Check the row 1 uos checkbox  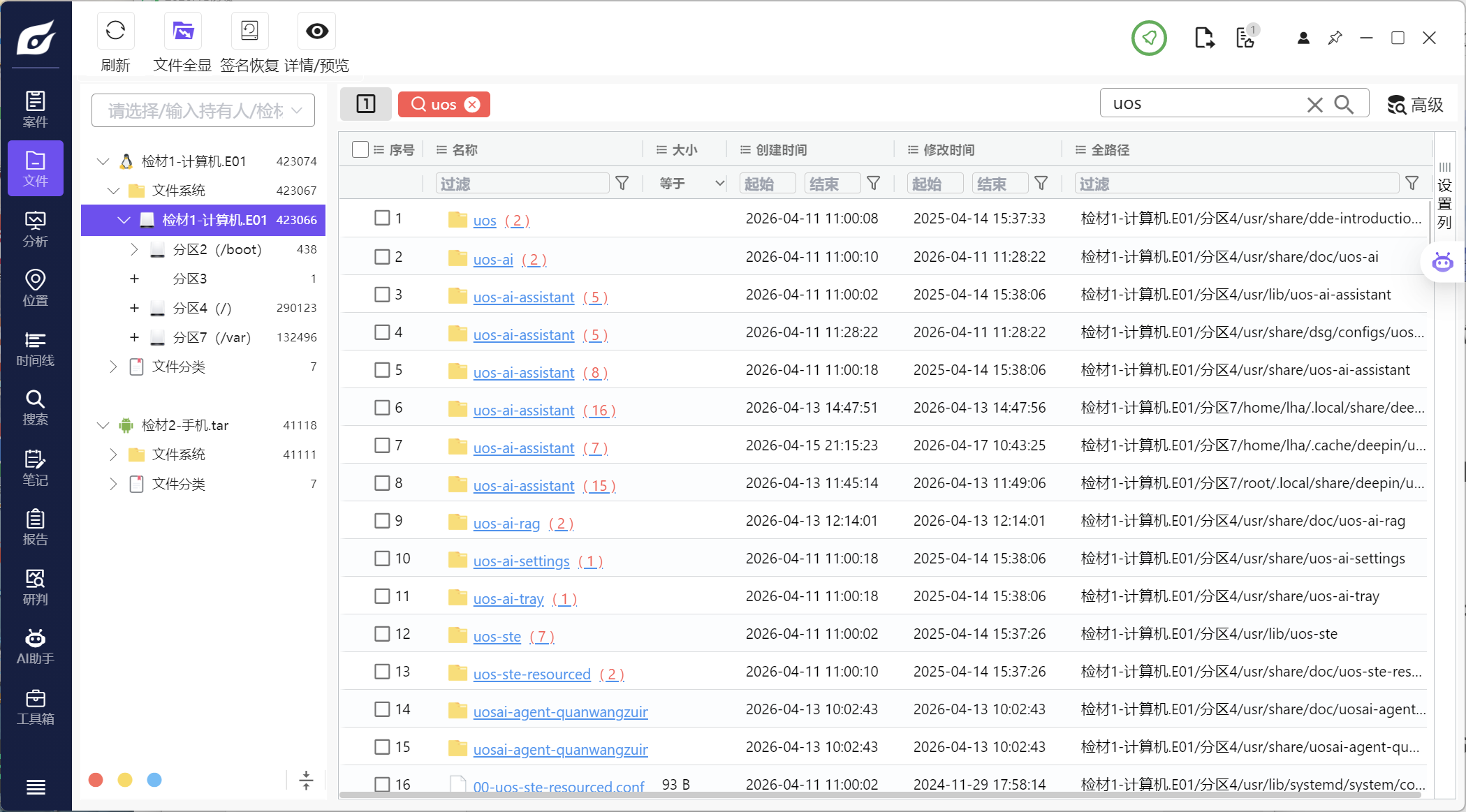(x=382, y=218)
